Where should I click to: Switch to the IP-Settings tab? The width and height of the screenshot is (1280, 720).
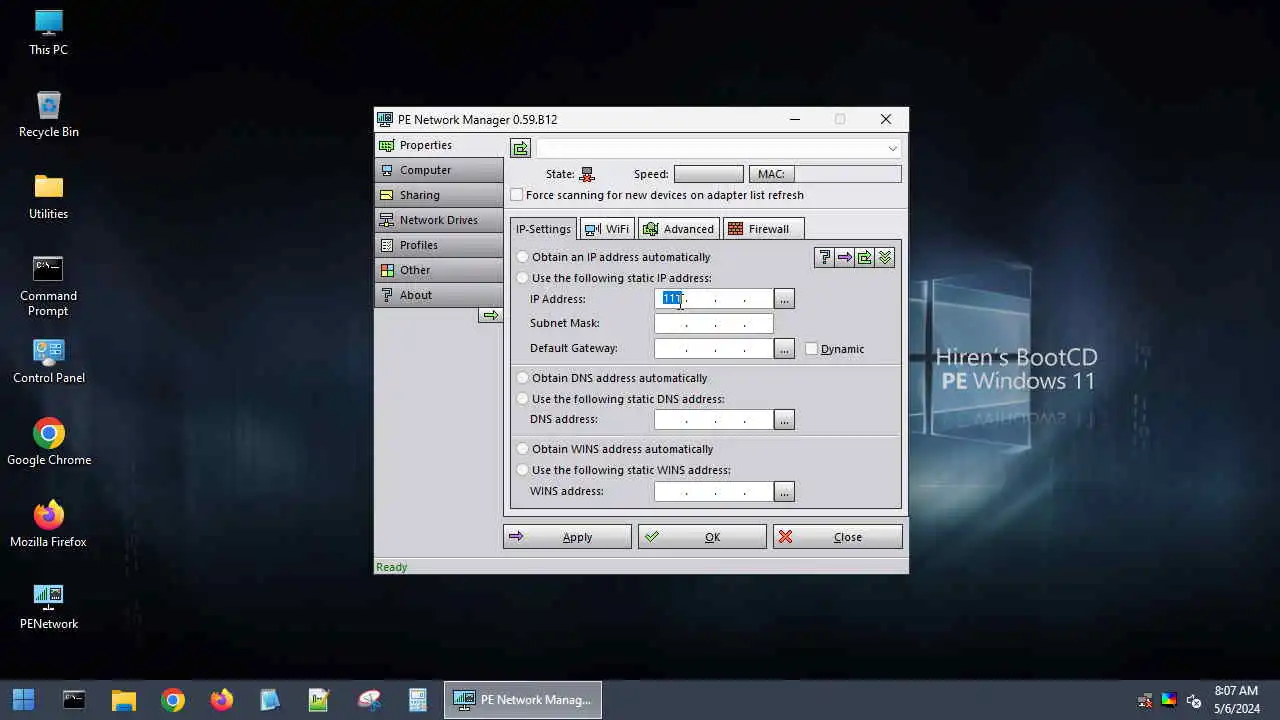(x=543, y=229)
